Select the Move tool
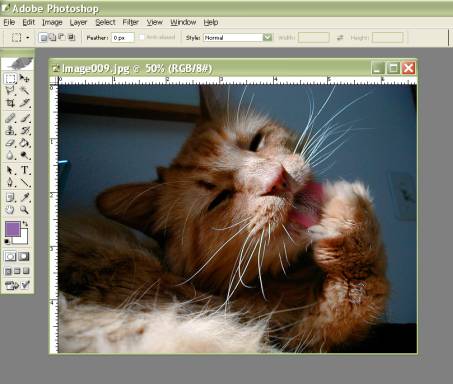The image size is (453, 384). 24,78
